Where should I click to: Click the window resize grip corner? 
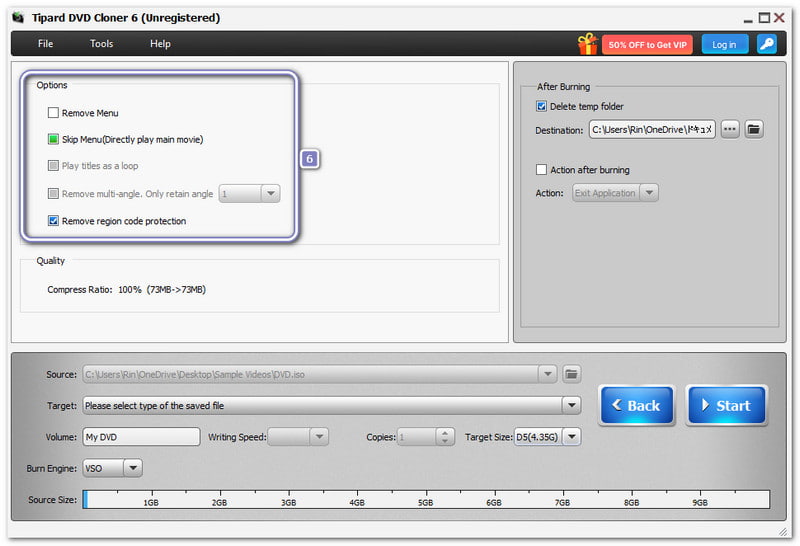pos(782,531)
